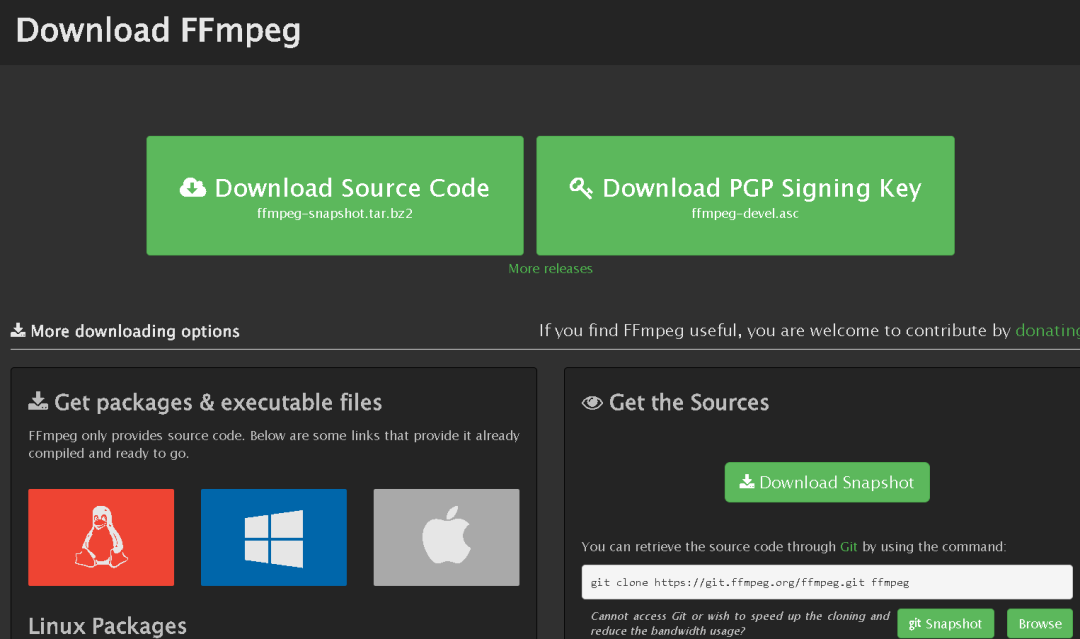This screenshot has height=639, width=1080.
Task: Select the Windows logo tile
Action: (x=273, y=538)
